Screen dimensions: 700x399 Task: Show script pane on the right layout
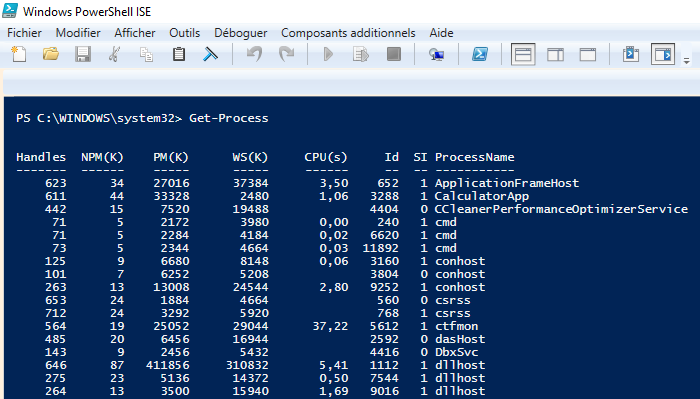coord(555,54)
